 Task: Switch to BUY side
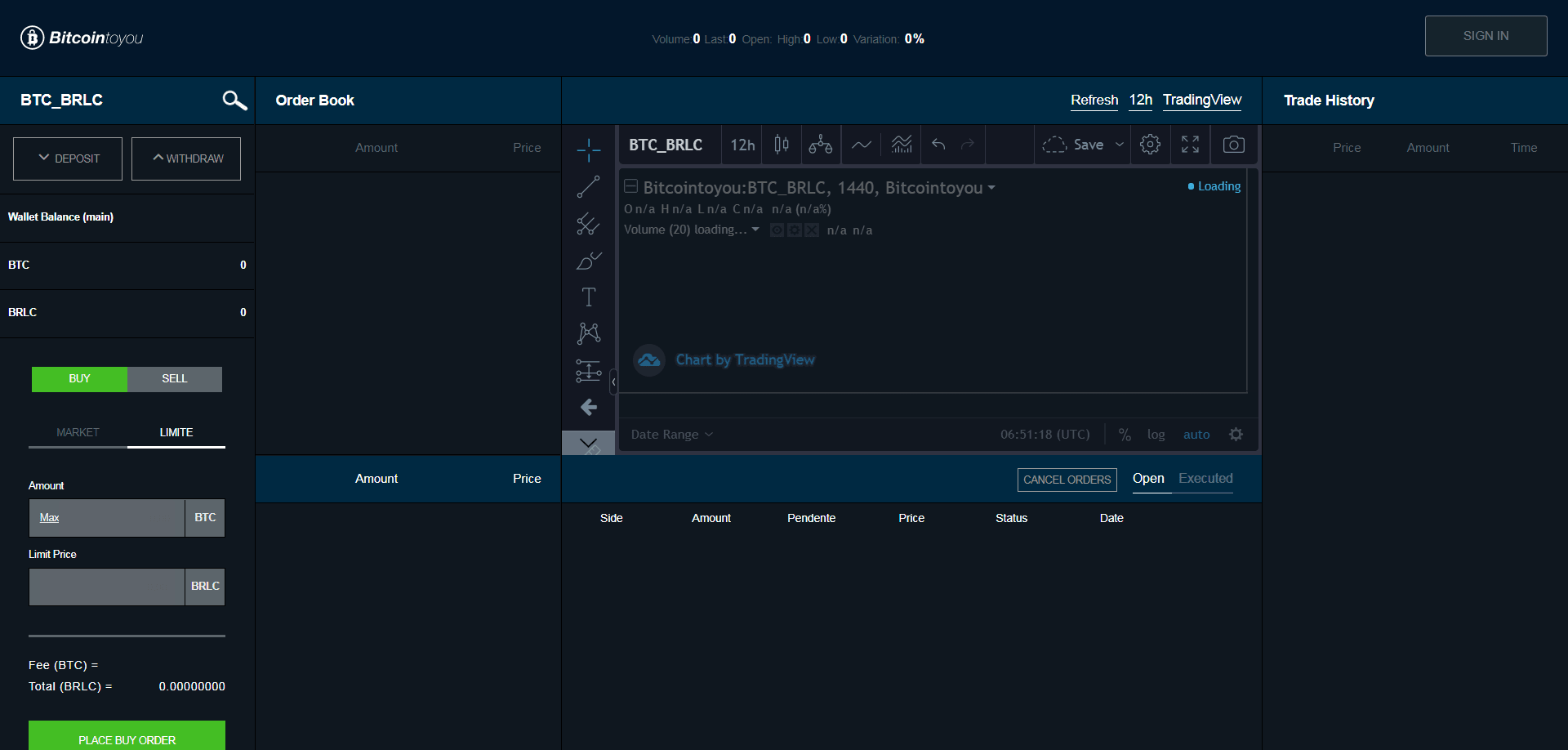(x=79, y=379)
